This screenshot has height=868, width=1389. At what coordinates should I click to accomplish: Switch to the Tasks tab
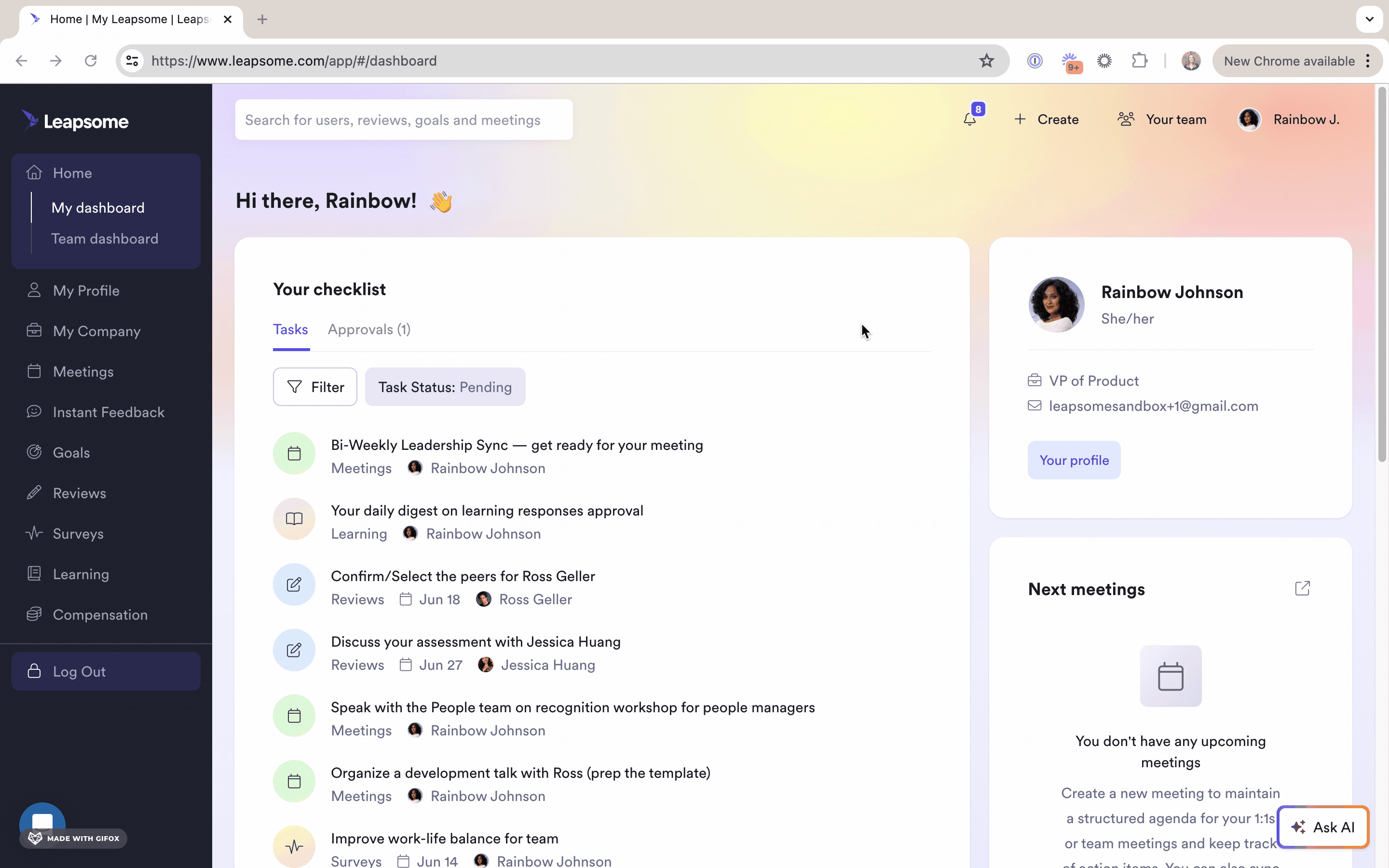(x=290, y=329)
